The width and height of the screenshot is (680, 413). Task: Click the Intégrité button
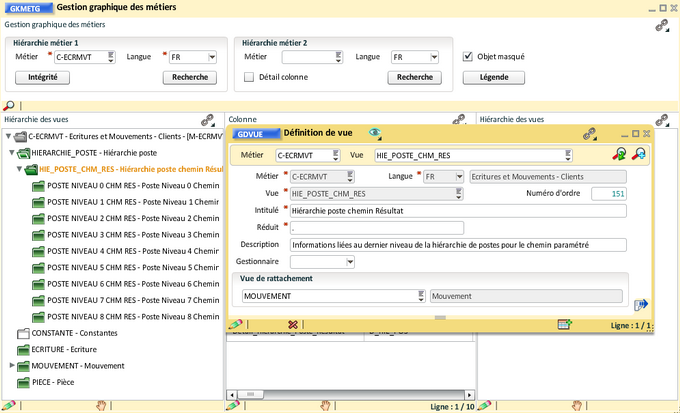42,77
